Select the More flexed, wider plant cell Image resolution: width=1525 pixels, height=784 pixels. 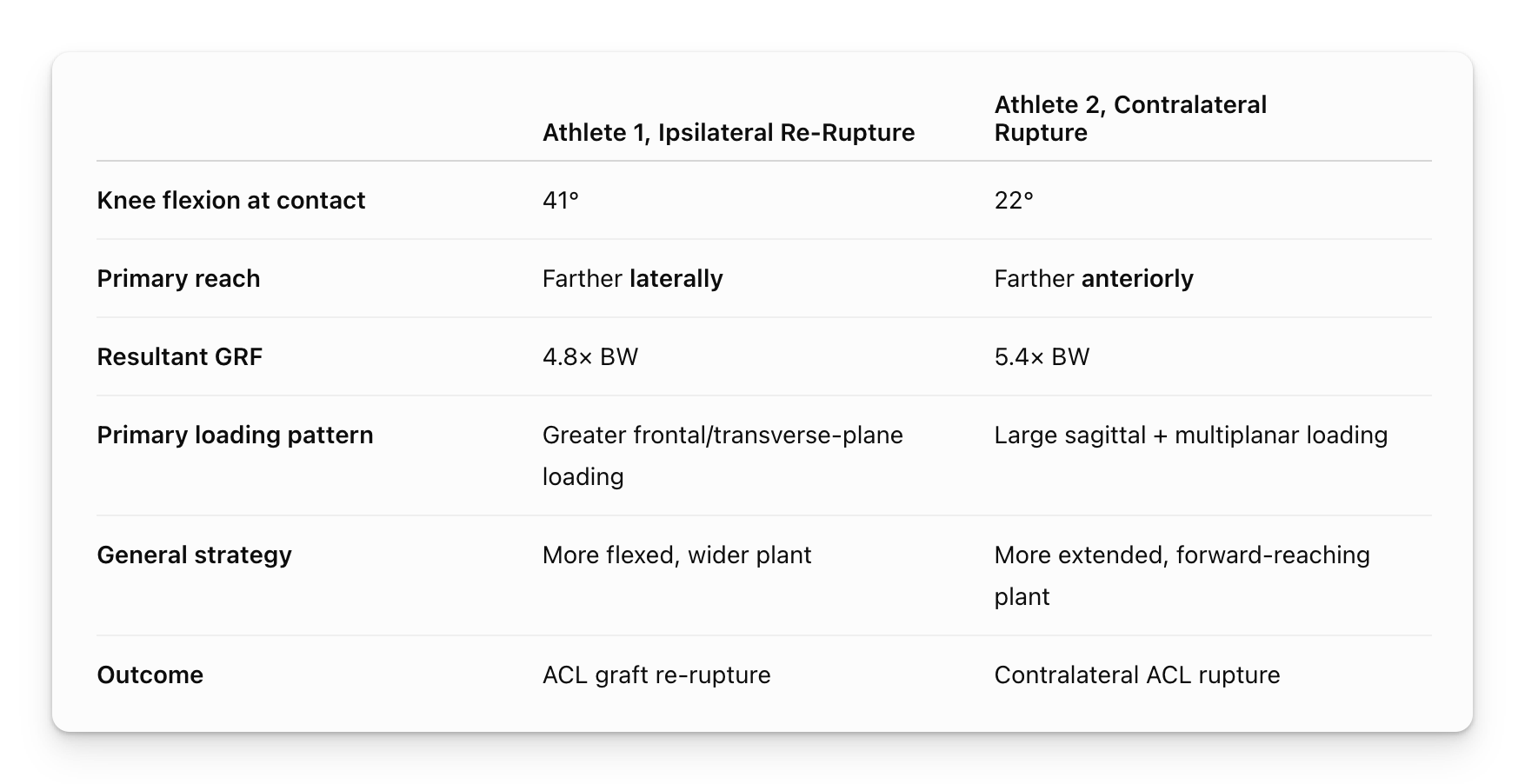coord(676,555)
